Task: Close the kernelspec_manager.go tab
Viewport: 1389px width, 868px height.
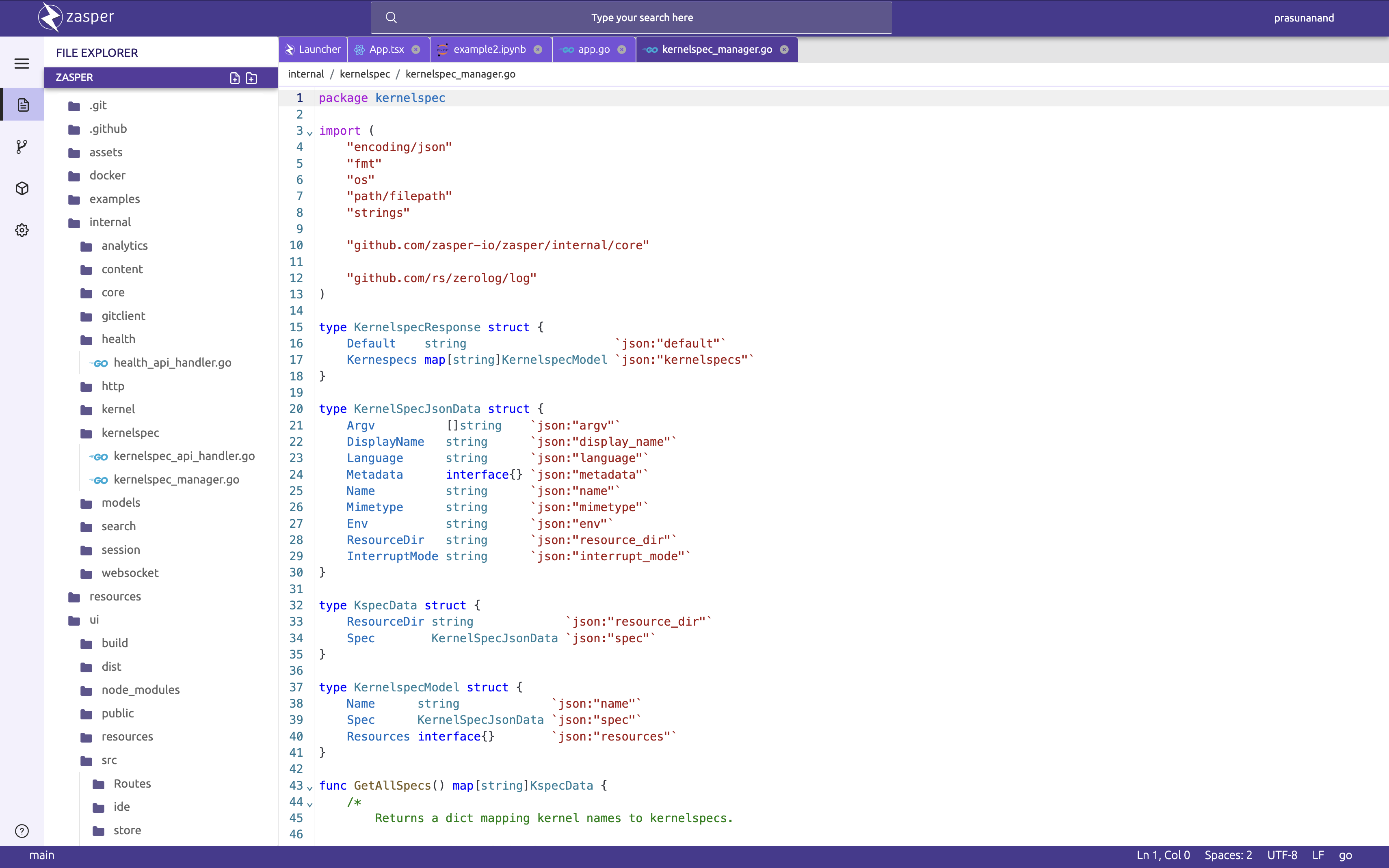Action: pyautogui.click(x=784, y=50)
